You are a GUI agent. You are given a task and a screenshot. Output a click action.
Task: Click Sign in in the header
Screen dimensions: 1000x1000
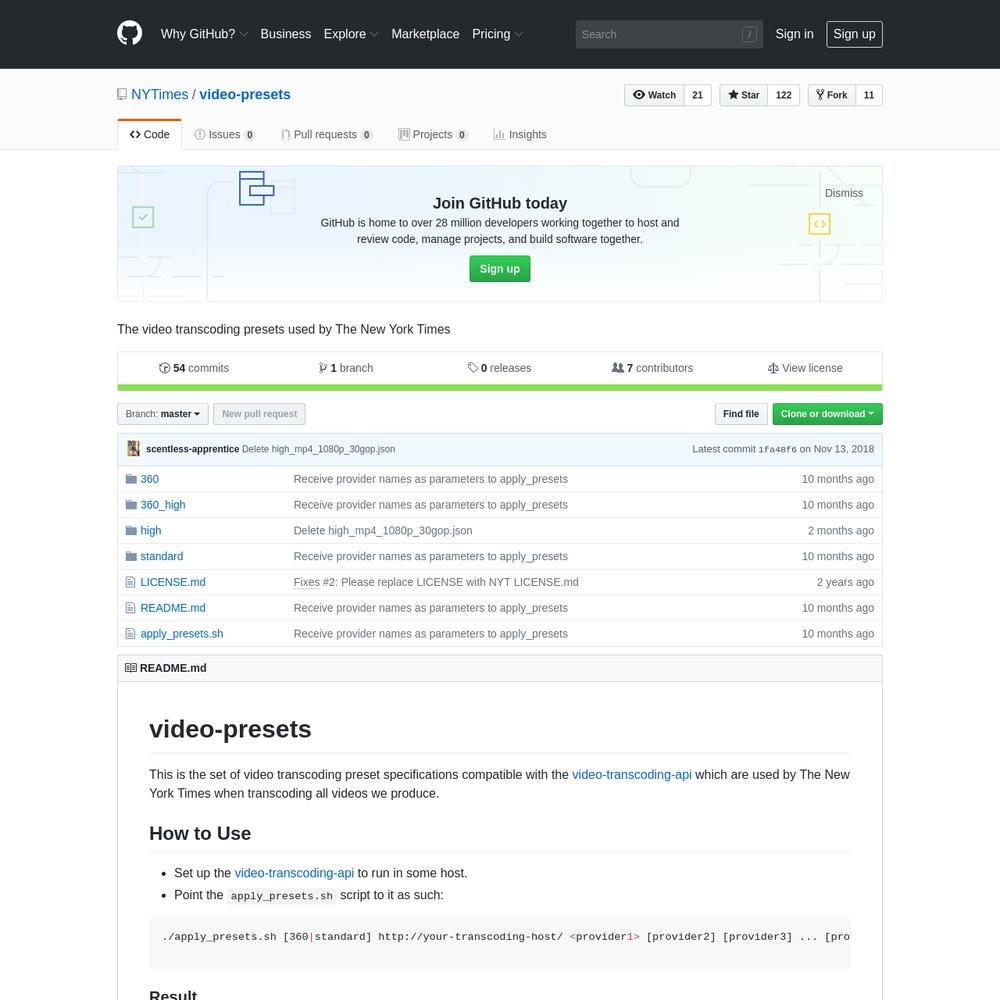pyautogui.click(x=794, y=34)
